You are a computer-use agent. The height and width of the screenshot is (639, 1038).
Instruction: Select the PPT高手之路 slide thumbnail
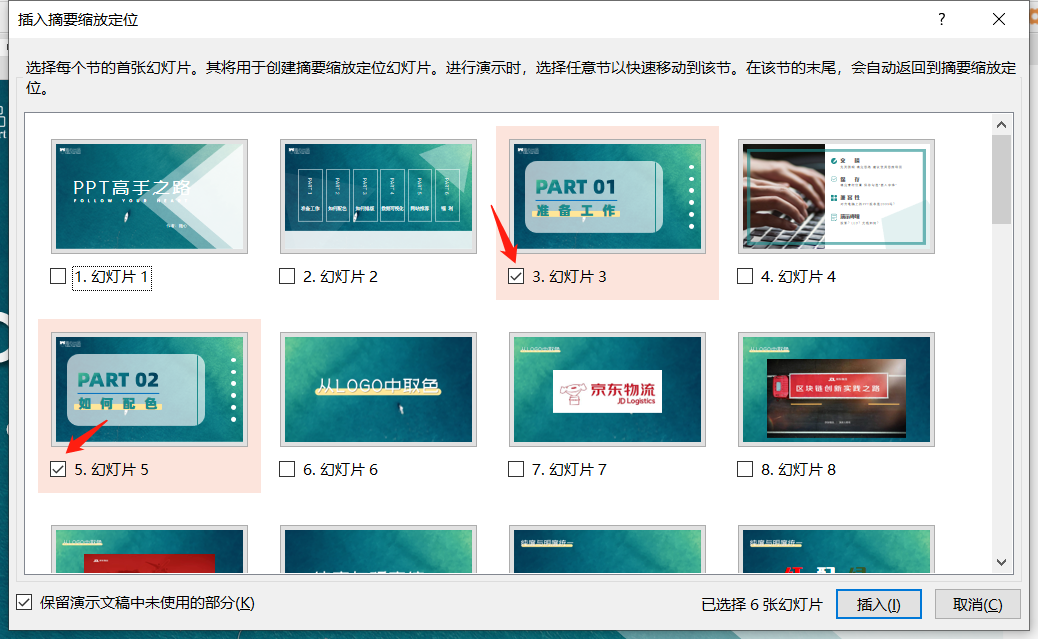click(150, 196)
